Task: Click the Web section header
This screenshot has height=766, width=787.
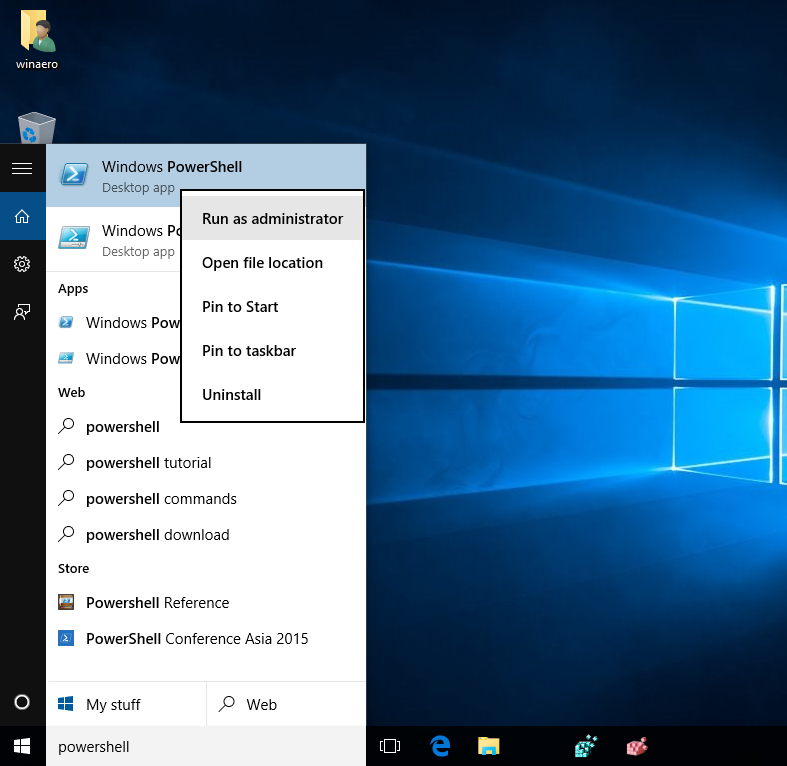Action: (x=71, y=393)
